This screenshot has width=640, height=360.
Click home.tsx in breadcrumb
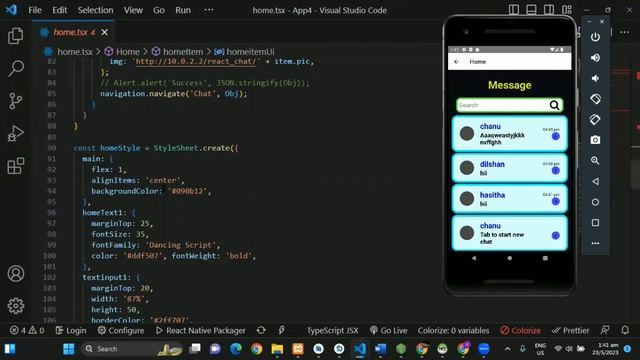coord(75,52)
